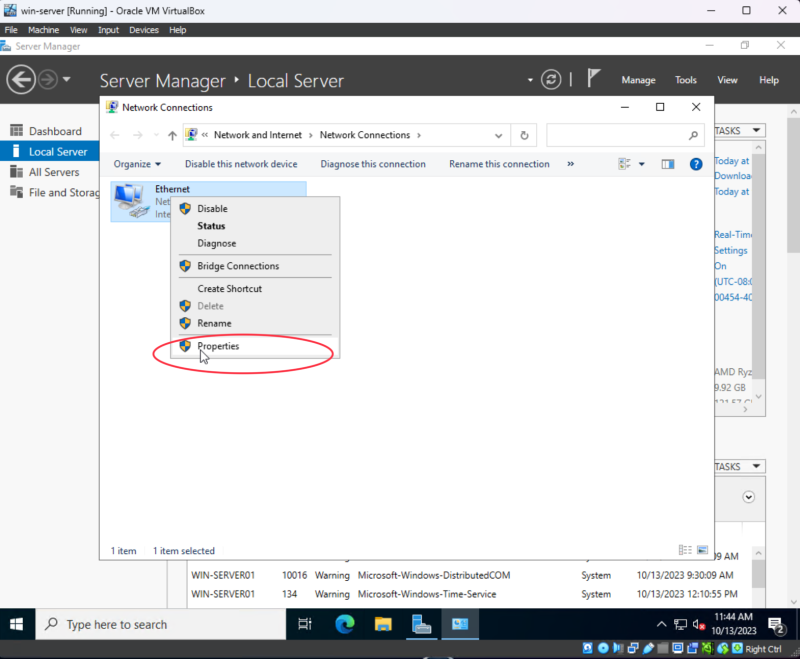This screenshot has height=659, width=800.
Task: Expand the Organize dropdown
Action: [x=137, y=164]
